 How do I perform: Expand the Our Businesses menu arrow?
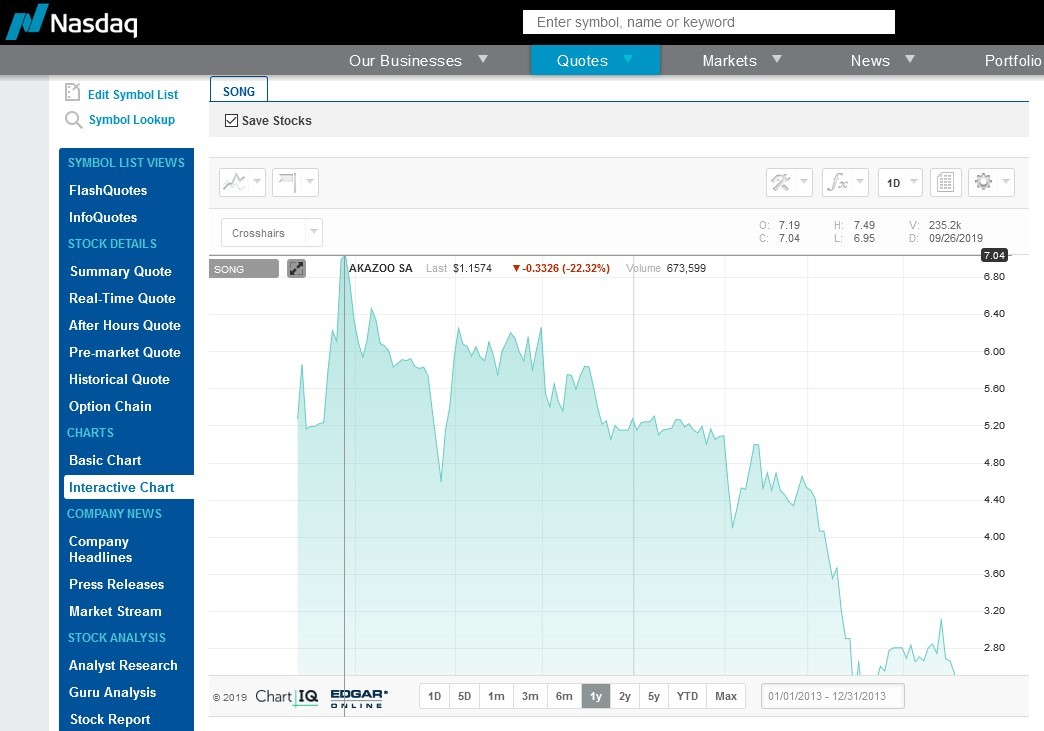483,59
